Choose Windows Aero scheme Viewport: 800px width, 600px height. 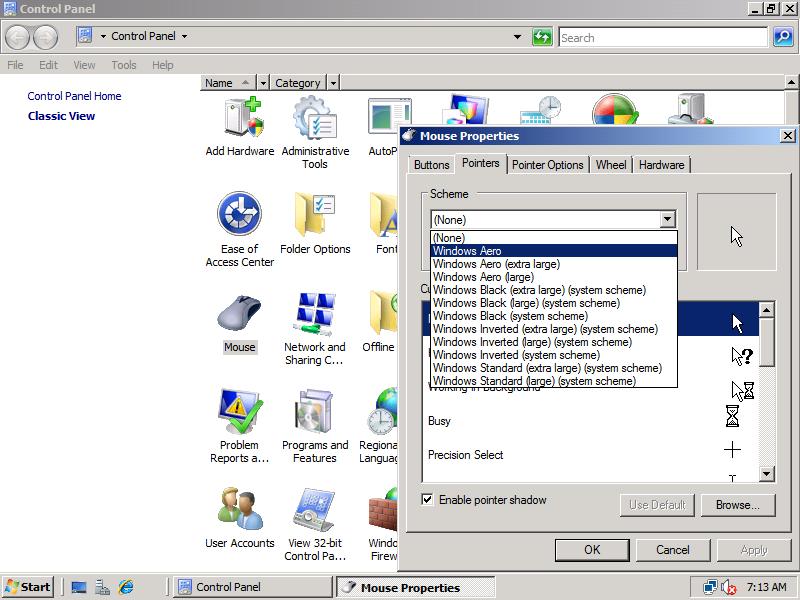554,251
